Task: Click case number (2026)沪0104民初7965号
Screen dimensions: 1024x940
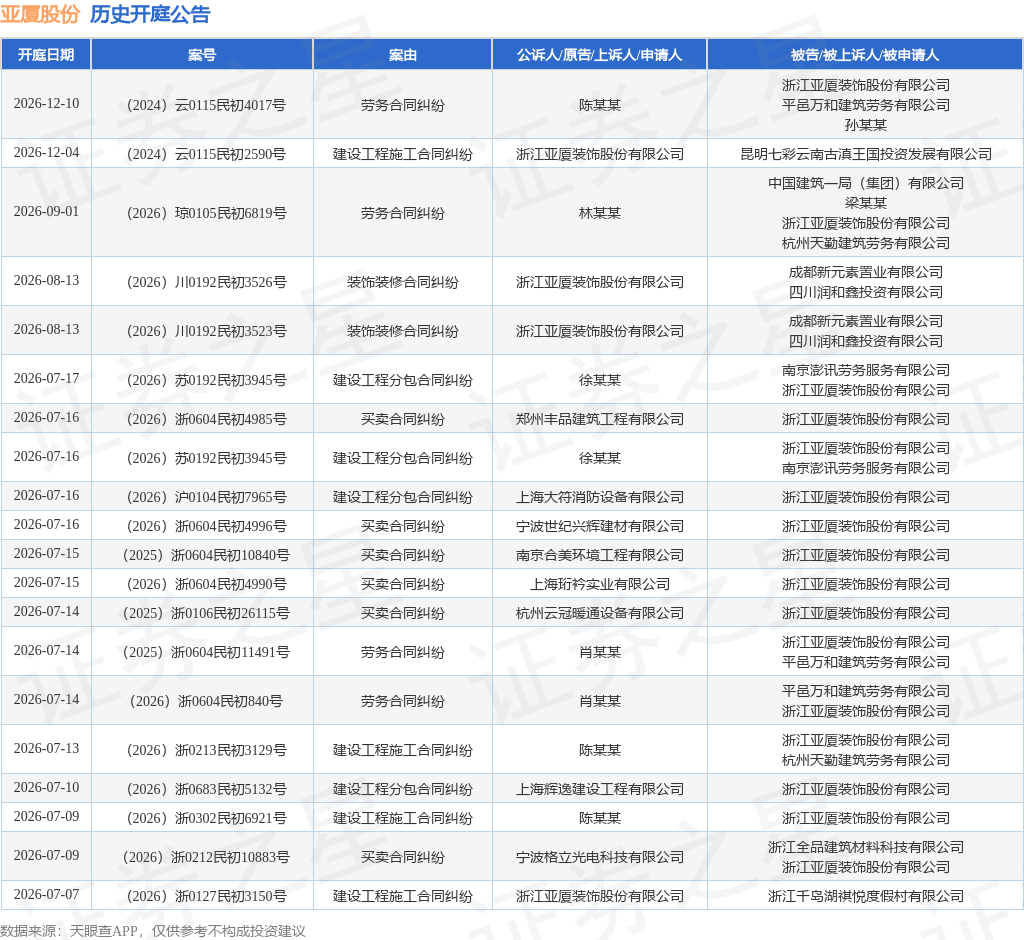Action: 206,497
